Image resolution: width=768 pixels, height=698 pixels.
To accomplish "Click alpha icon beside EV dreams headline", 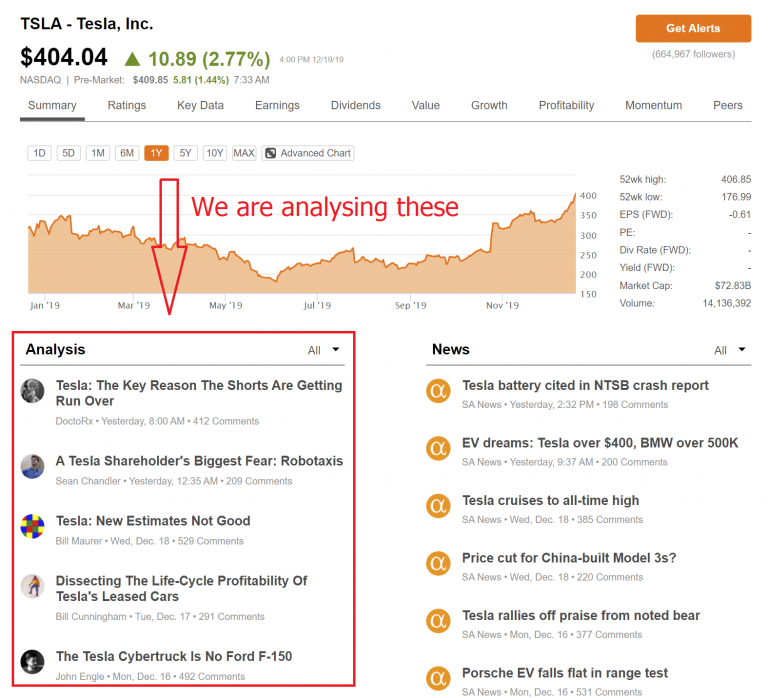I will click(x=438, y=448).
